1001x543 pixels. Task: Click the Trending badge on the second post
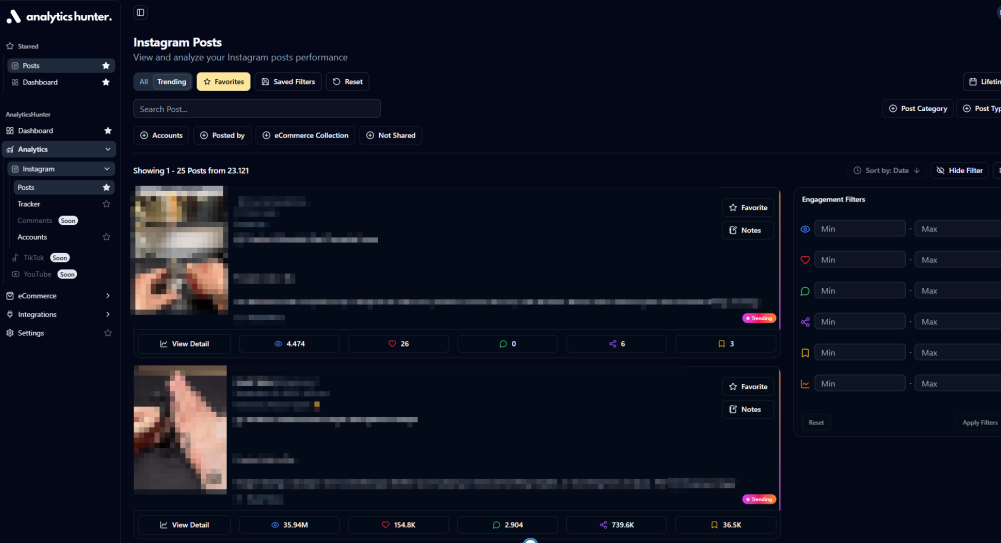758,499
